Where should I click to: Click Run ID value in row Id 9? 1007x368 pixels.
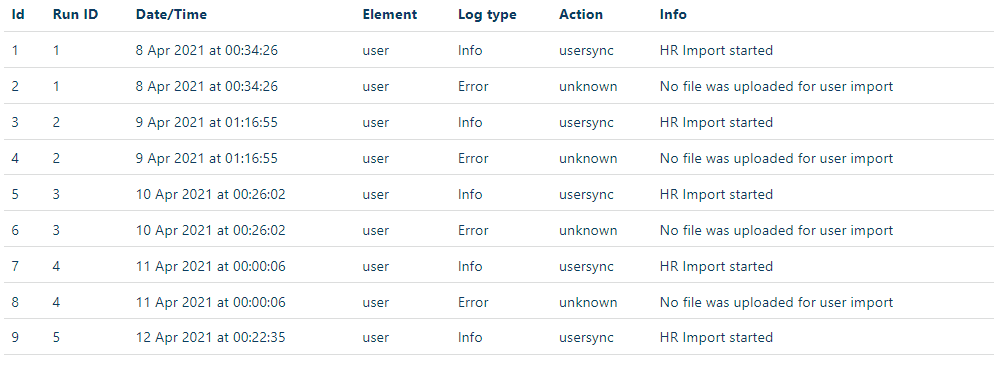57,337
